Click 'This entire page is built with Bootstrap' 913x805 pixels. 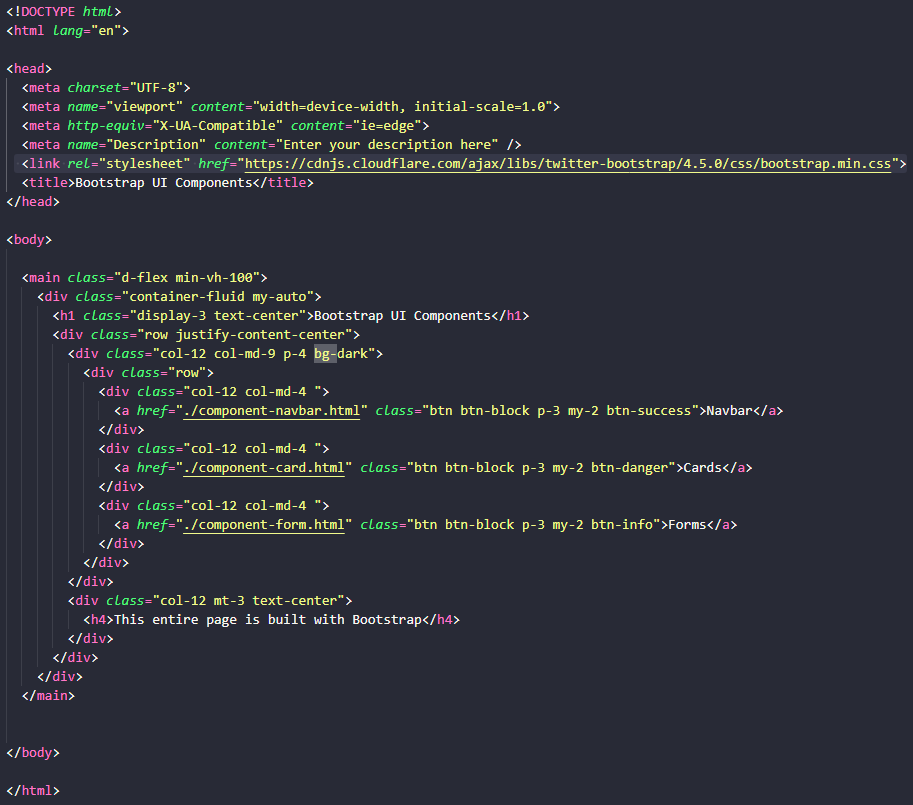268,619
